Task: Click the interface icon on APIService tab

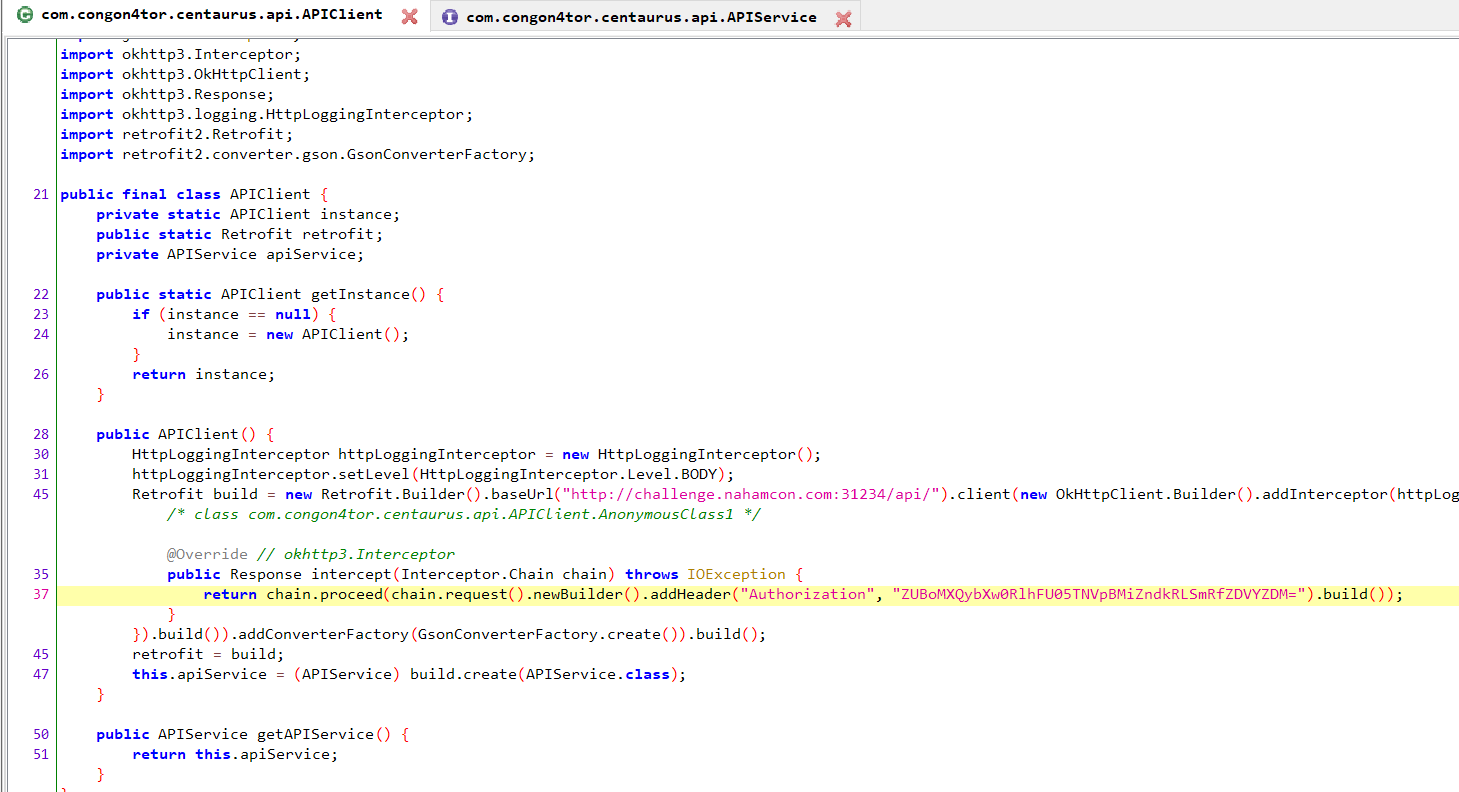Action: (x=450, y=17)
